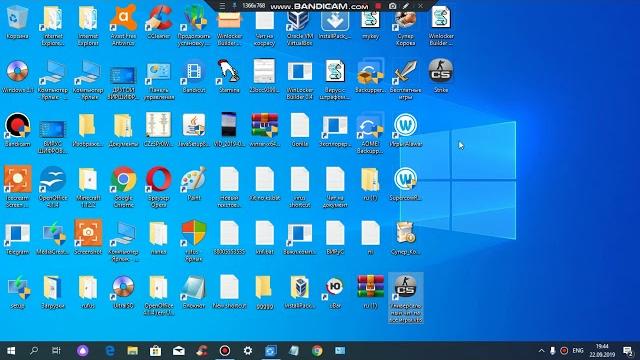Show hidden system tray icons
The height and width of the screenshot is (360, 640).
(541, 351)
